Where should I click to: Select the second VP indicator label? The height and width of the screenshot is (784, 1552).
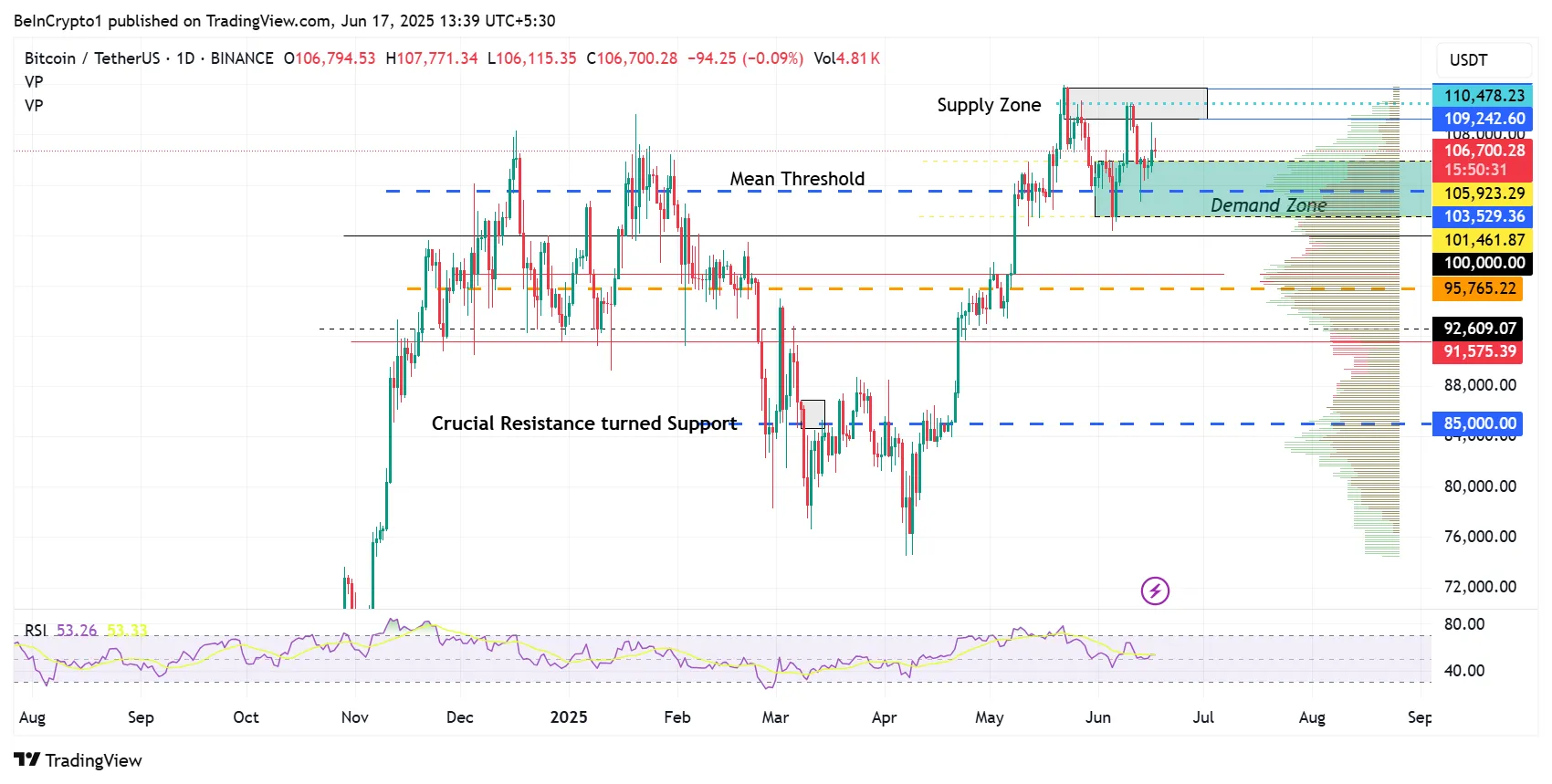point(34,106)
